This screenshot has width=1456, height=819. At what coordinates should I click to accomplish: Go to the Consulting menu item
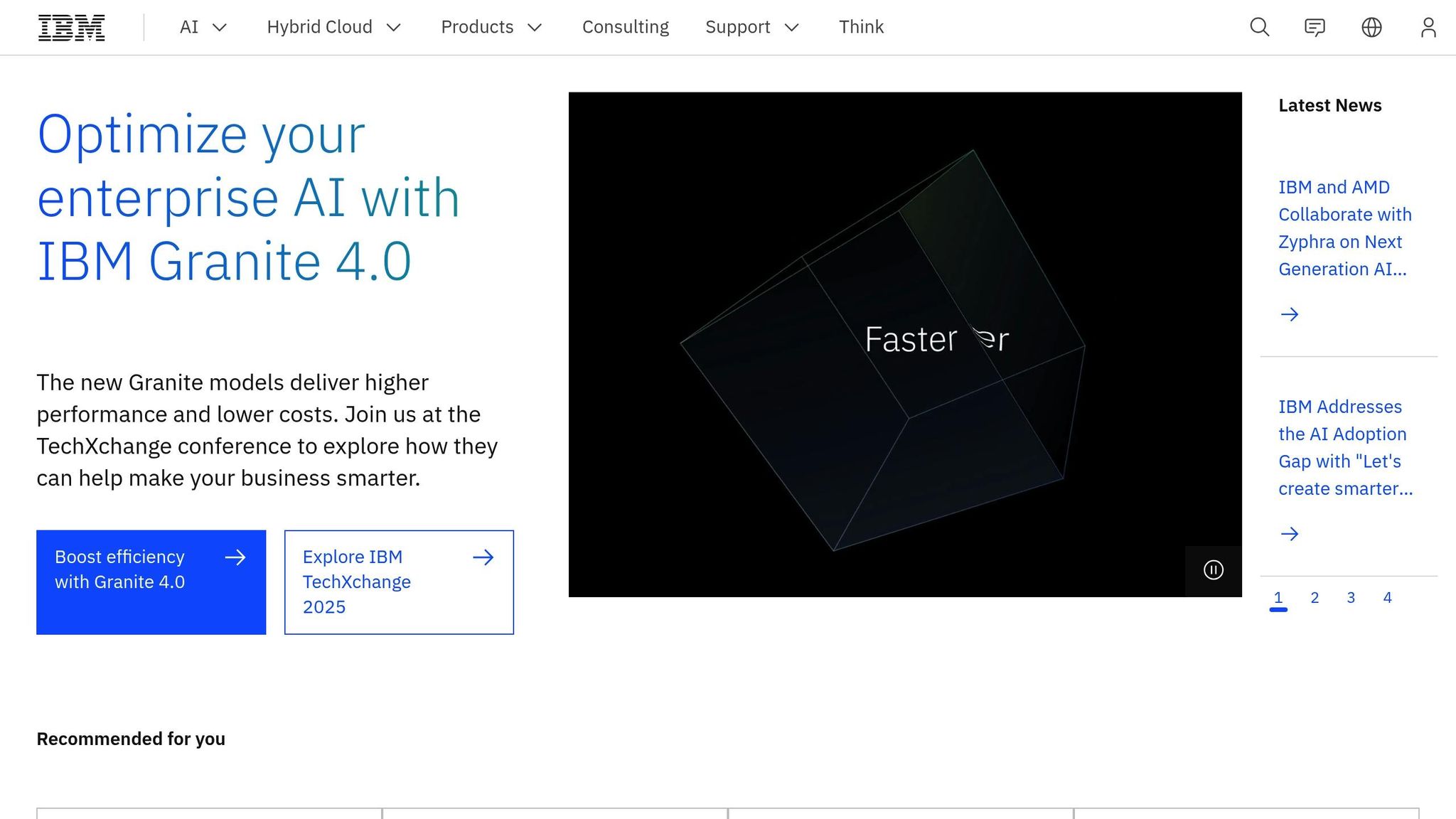coord(625,27)
